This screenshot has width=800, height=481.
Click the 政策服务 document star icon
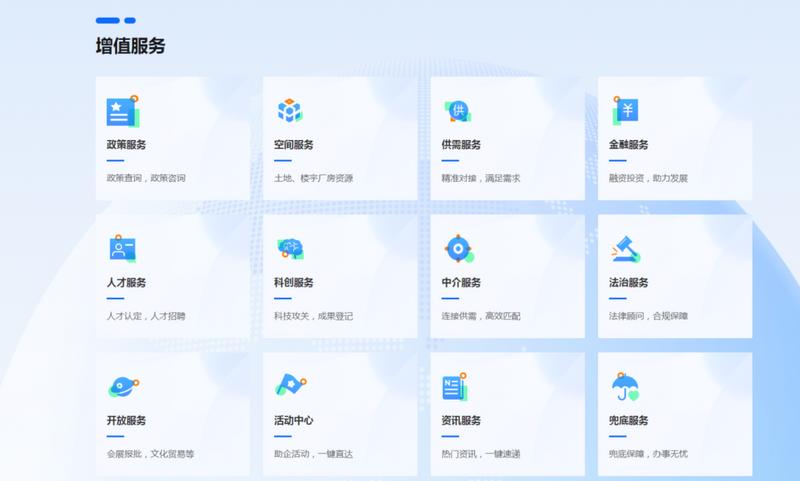click(122, 111)
